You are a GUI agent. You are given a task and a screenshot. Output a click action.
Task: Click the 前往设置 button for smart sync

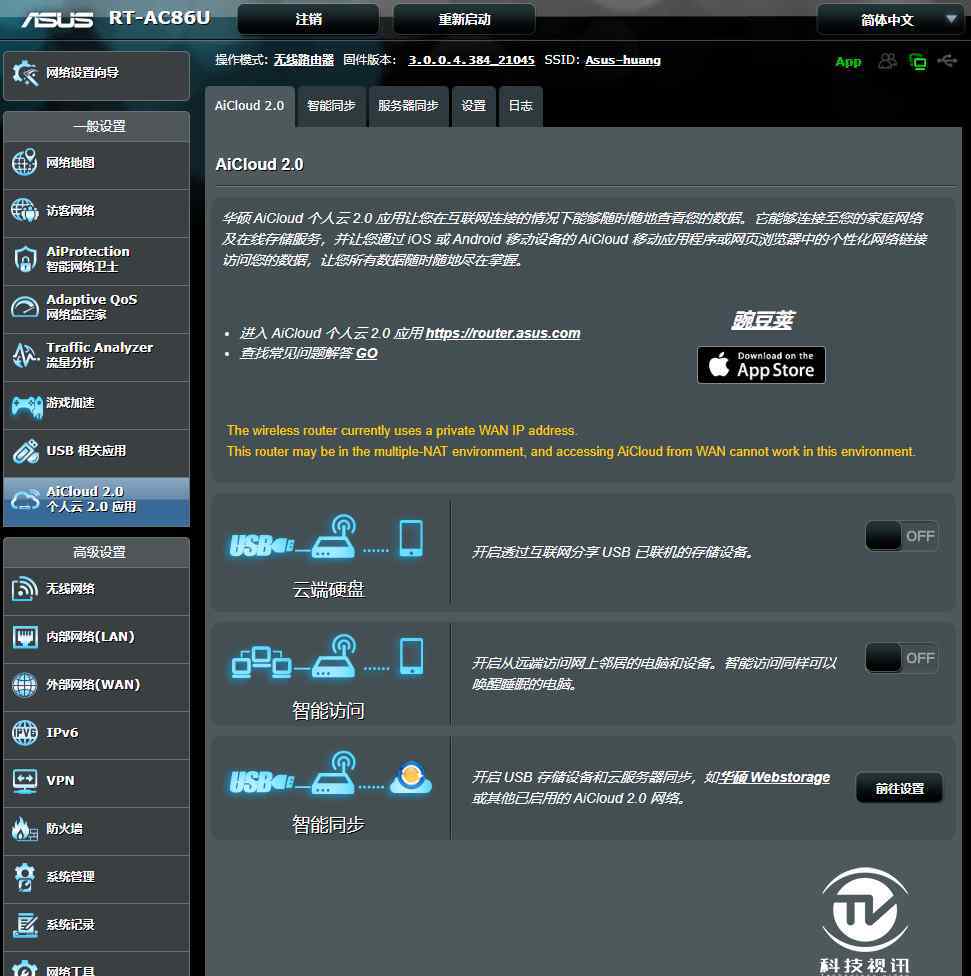pos(899,789)
